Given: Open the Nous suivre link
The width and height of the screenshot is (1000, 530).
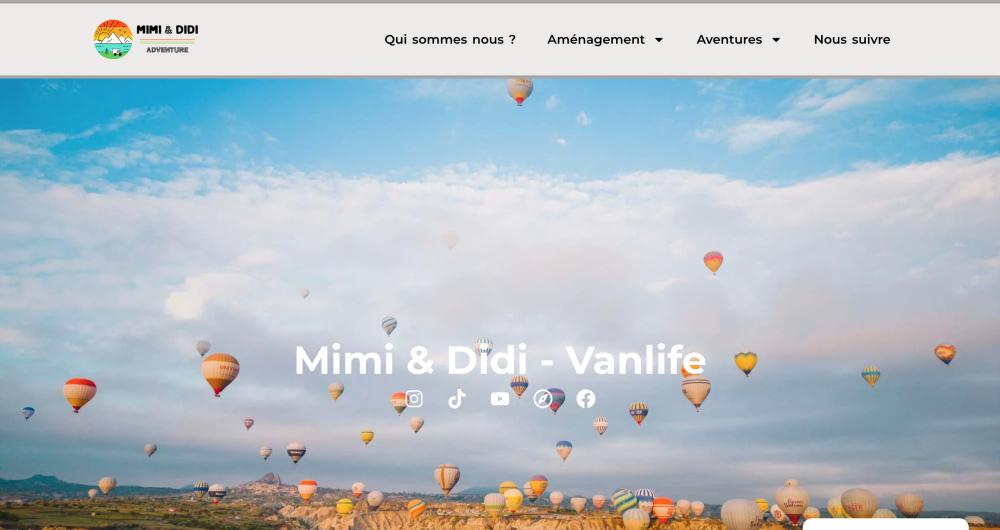Looking at the screenshot, I should click(x=852, y=40).
